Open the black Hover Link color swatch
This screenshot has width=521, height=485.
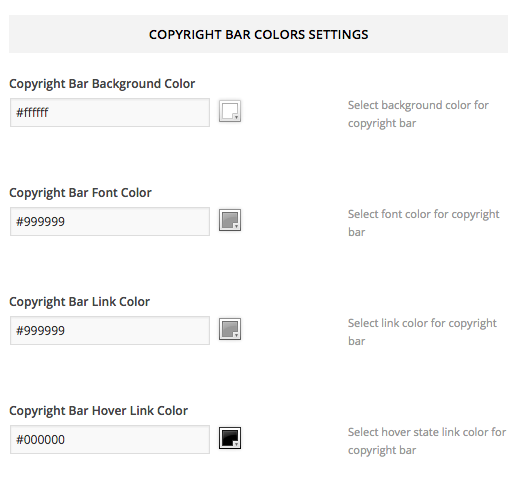(x=230, y=438)
